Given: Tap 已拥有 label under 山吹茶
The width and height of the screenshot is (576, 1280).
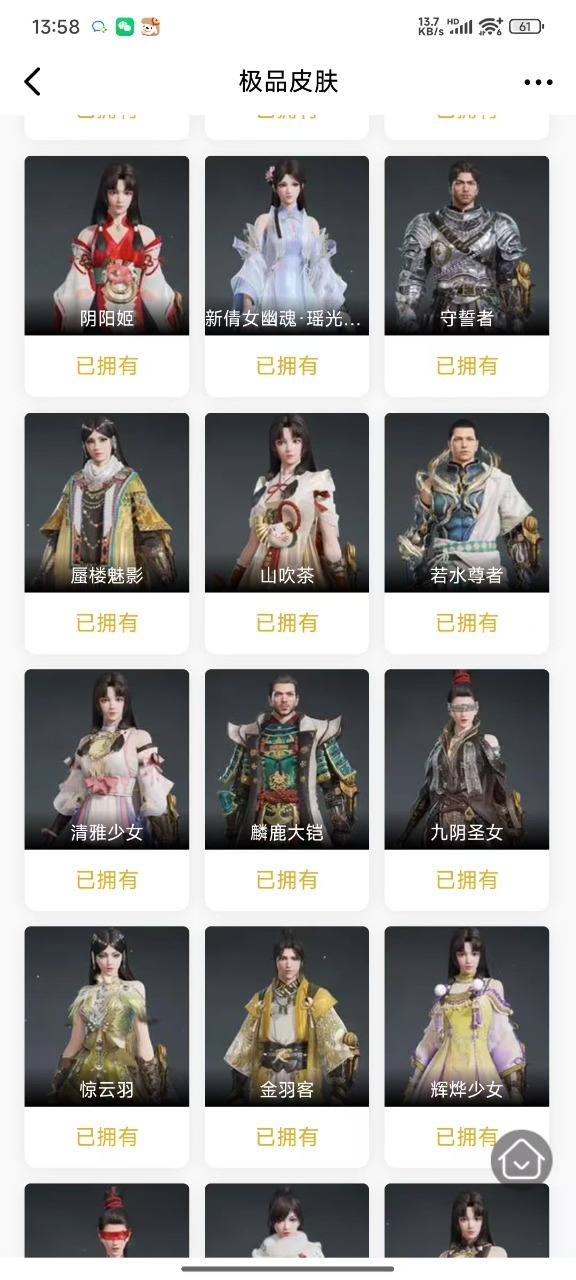Looking at the screenshot, I should pos(287,623).
